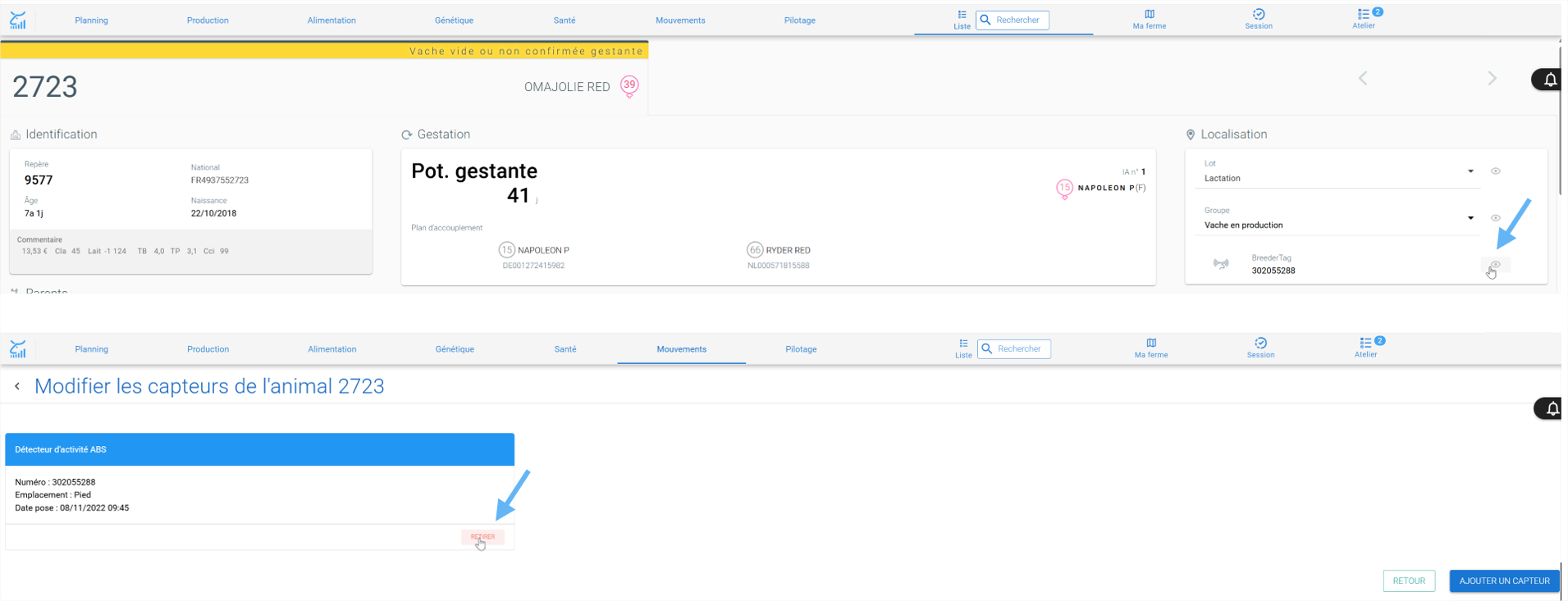Click the NAPOLEON P(F) insemination link
The height and width of the screenshot is (601, 1568).
pos(1111,188)
